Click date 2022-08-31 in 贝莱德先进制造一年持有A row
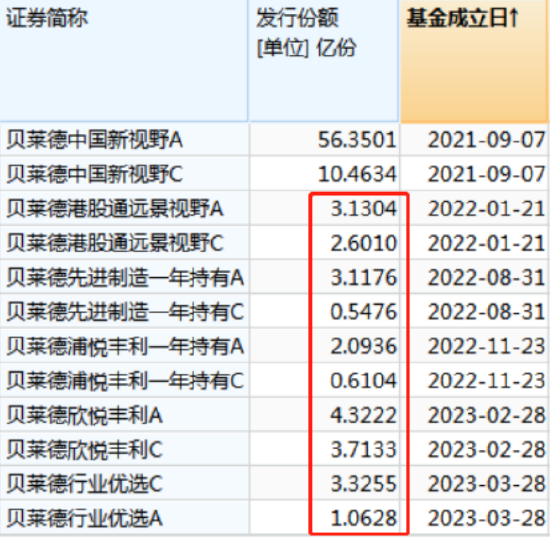 coord(487,277)
